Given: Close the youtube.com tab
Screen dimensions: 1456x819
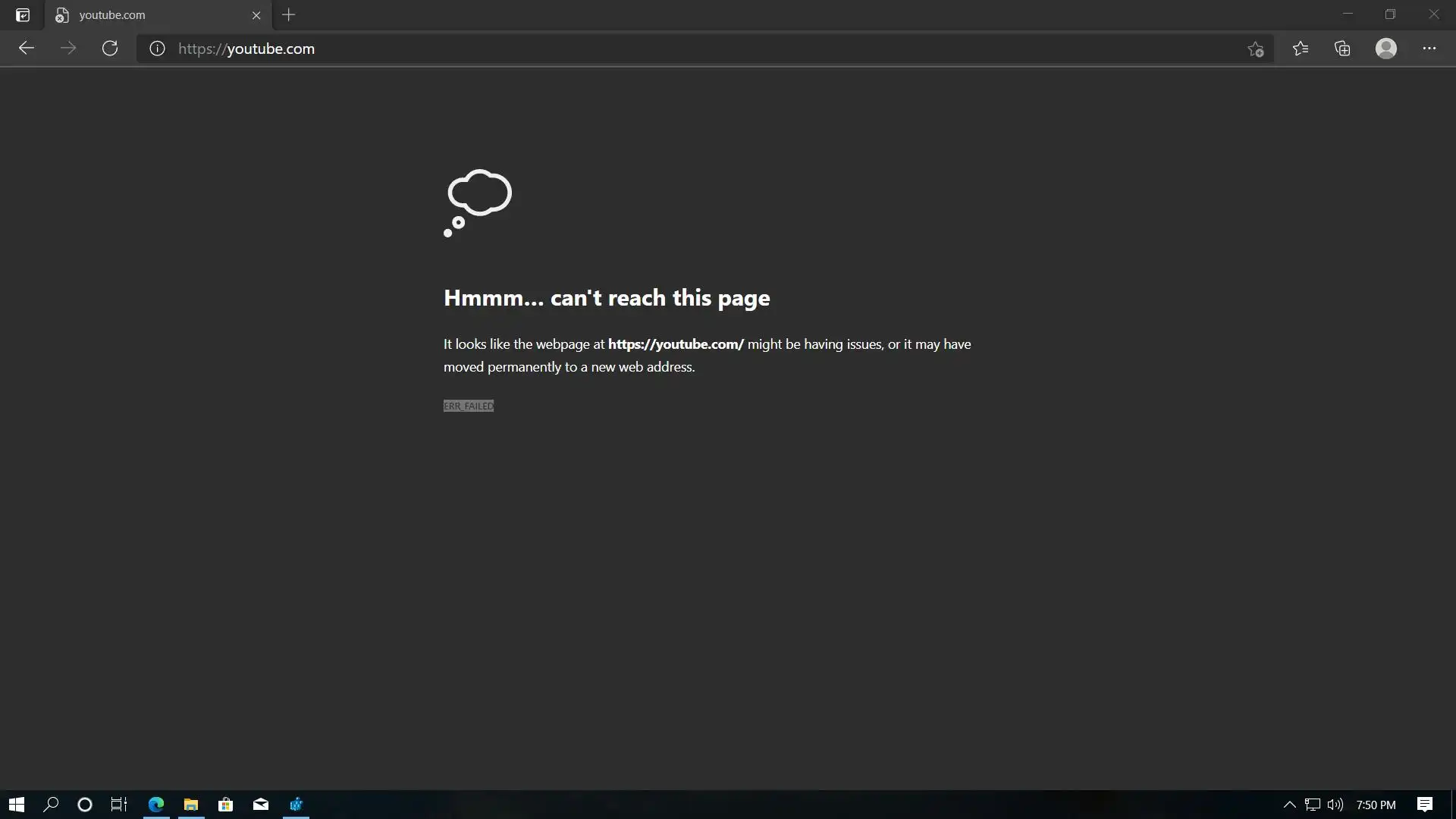Looking at the screenshot, I should click(x=256, y=15).
